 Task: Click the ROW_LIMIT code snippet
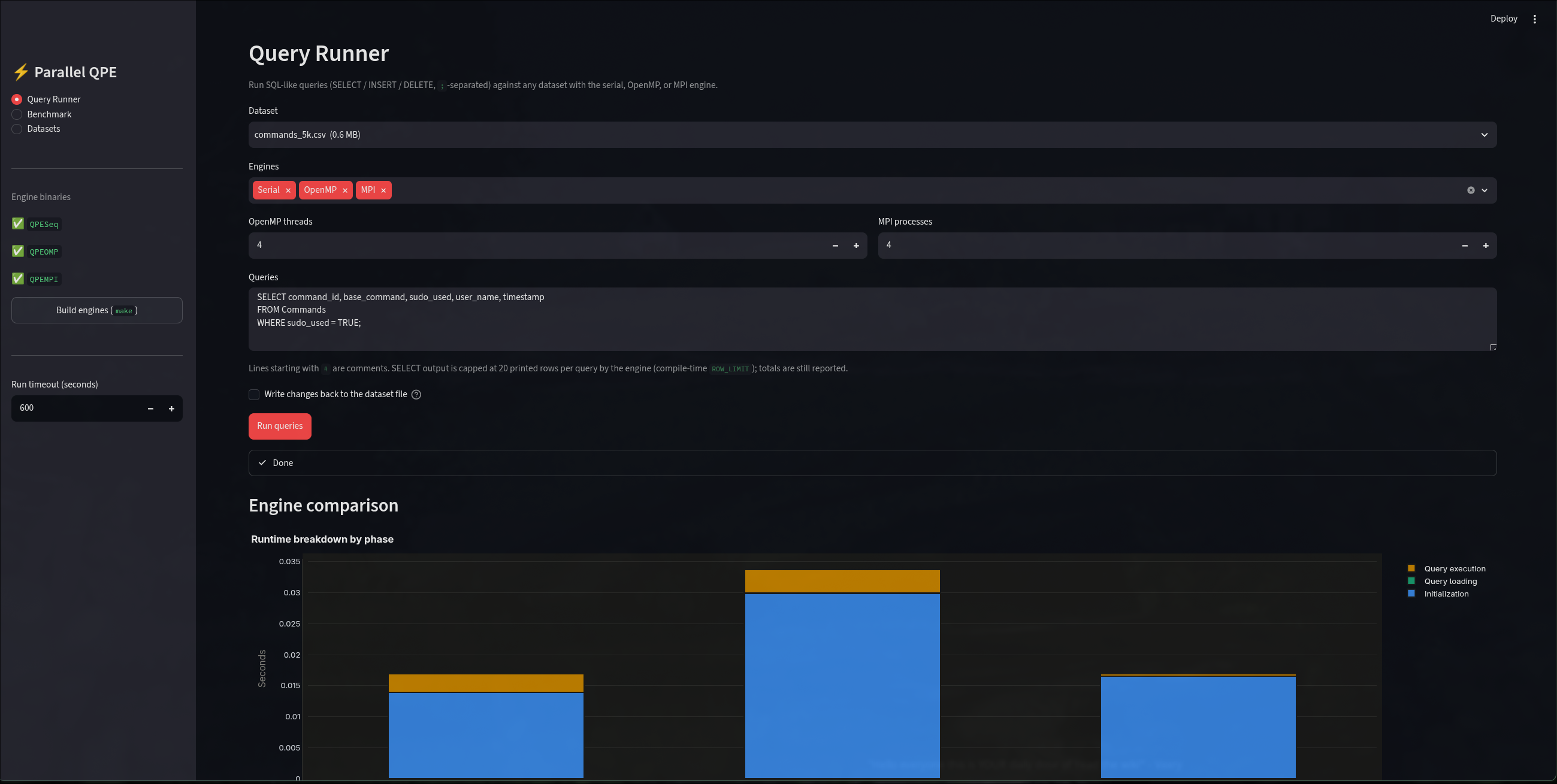(730, 369)
